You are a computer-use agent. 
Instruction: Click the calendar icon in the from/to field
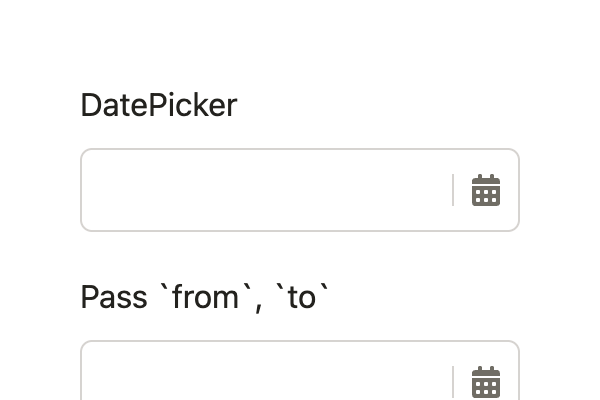click(x=486, y=382)
